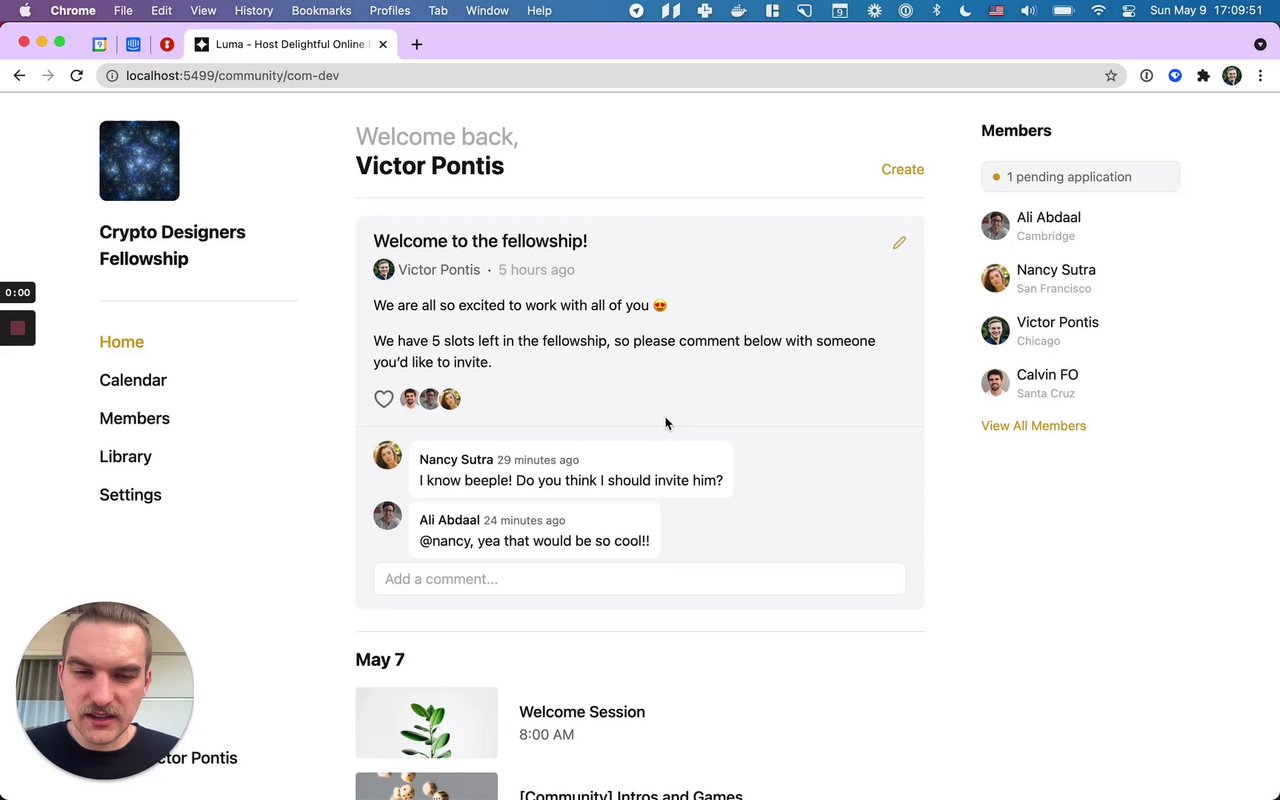Image resolution: width=1280 pixels, height=800 pixels.
Task: Open the macOS Control Center icon
Action: pyautogui.click(x=1129, y=11)
